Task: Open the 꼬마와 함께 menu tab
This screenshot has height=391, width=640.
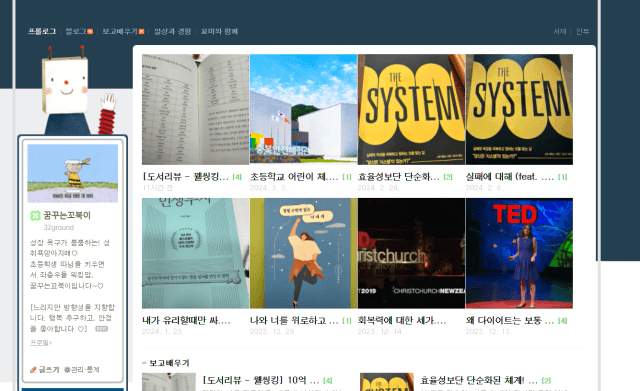Action: 219,31
